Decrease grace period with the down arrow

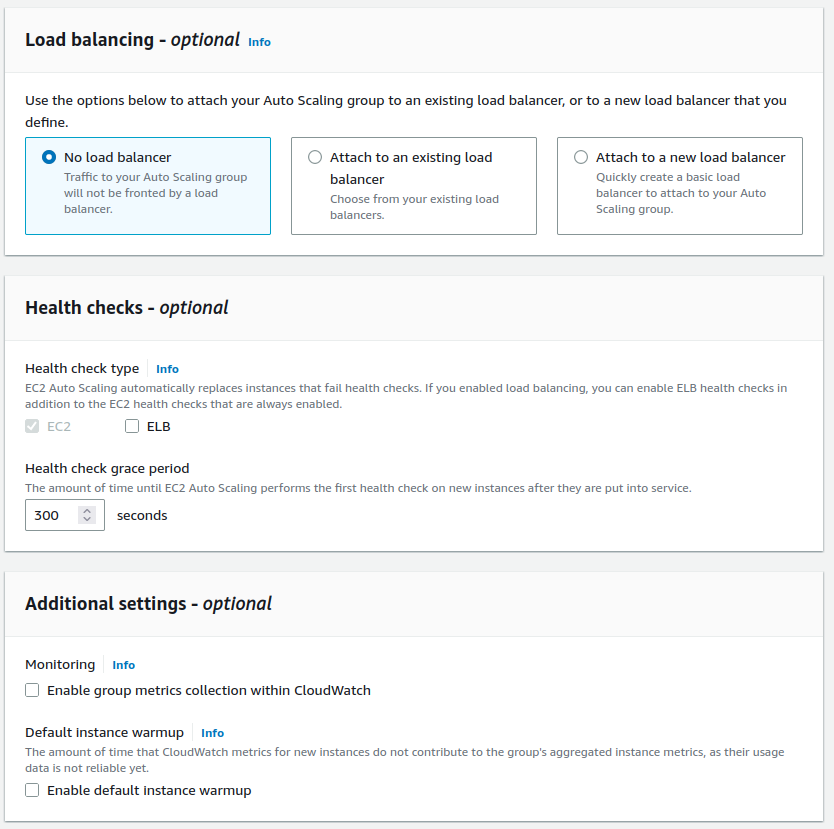[x=87, y=521]
